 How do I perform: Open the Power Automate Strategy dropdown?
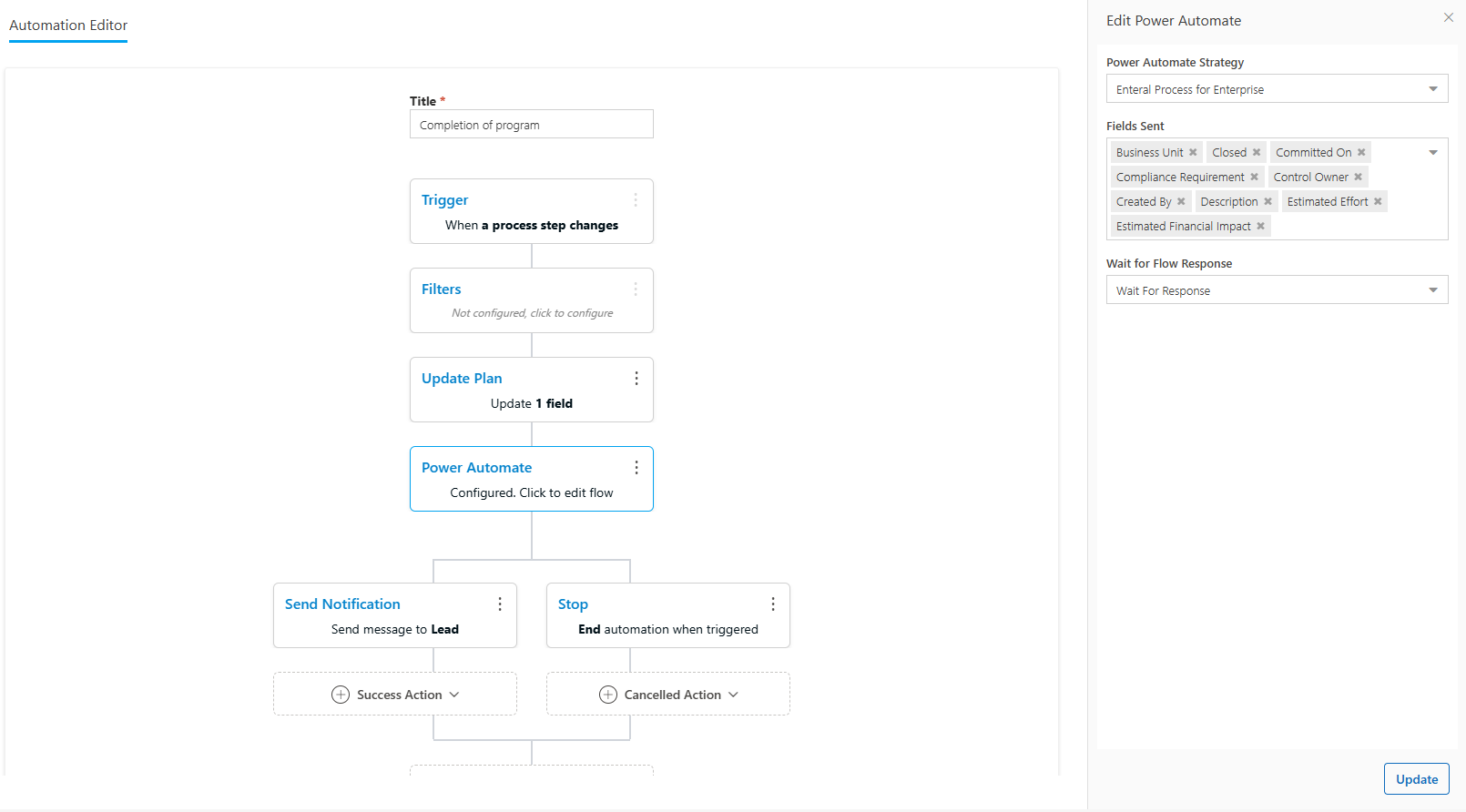point(1277,89)
